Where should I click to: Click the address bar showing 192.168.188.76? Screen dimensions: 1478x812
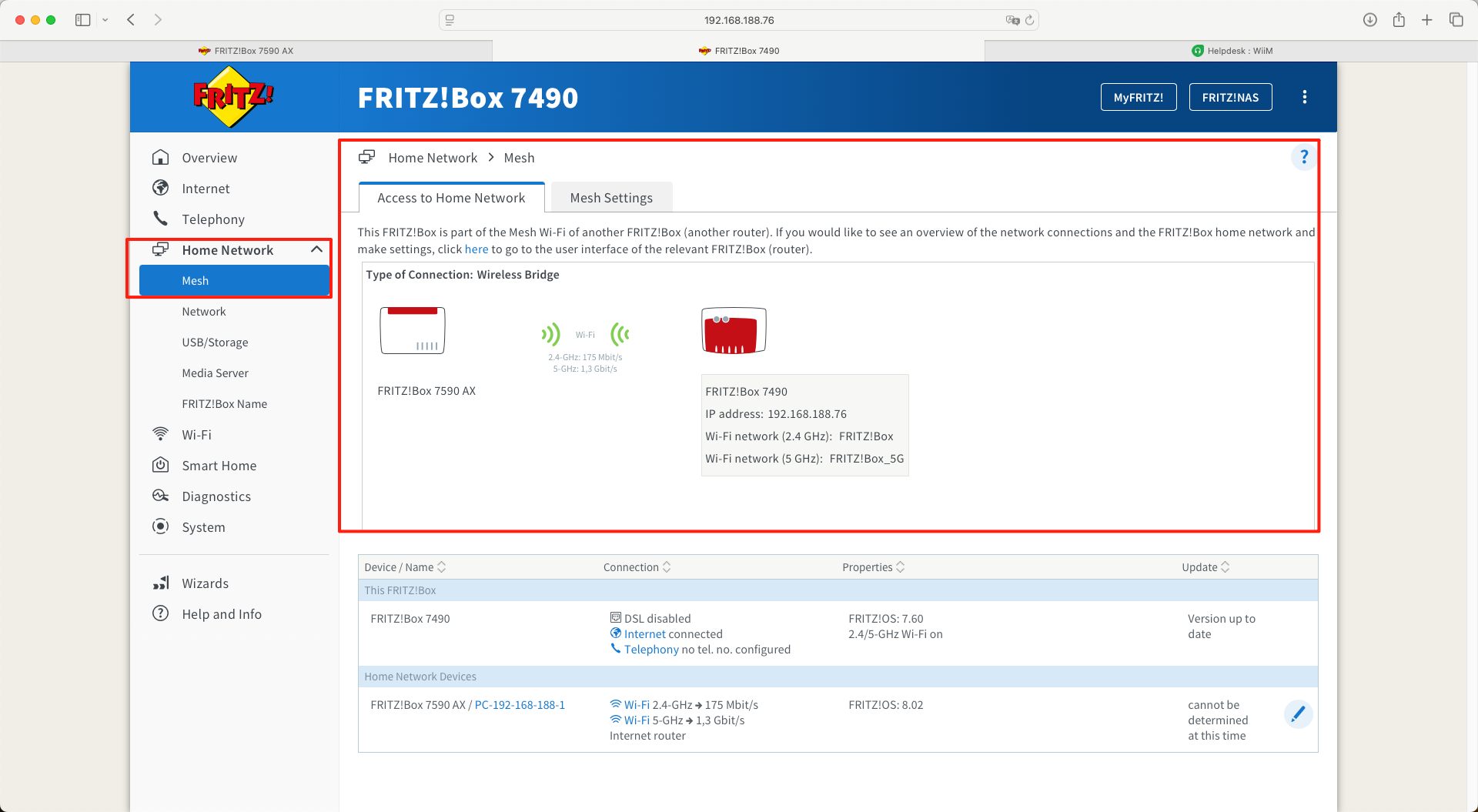[x=739, y=20]
